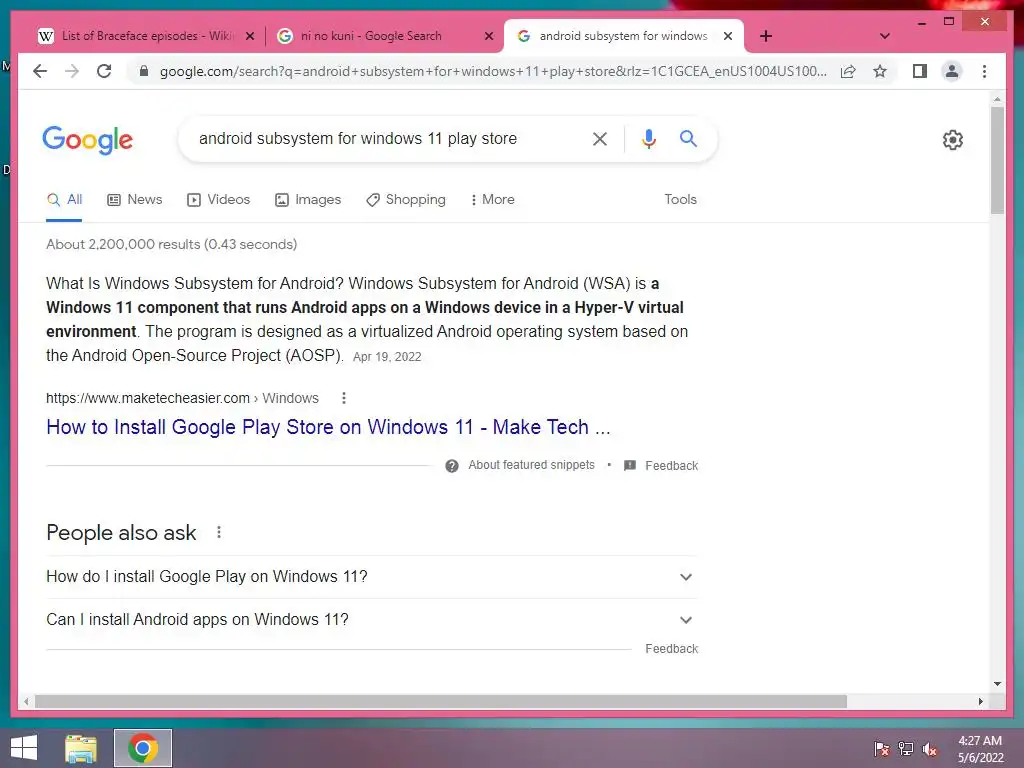Click About featured snippets link

[x=531, y=465]
